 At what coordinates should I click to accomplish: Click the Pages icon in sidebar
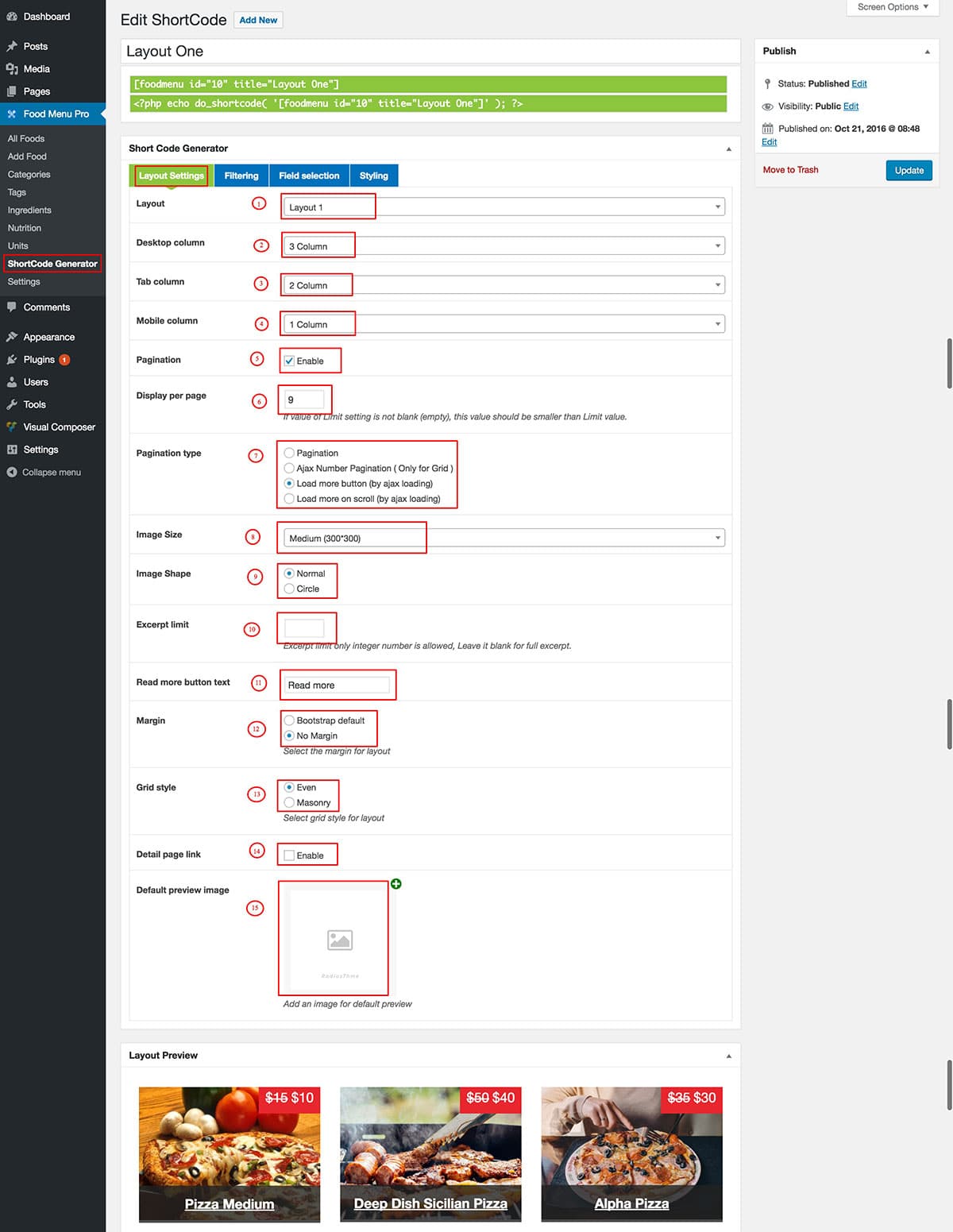[x=12, y=91]
